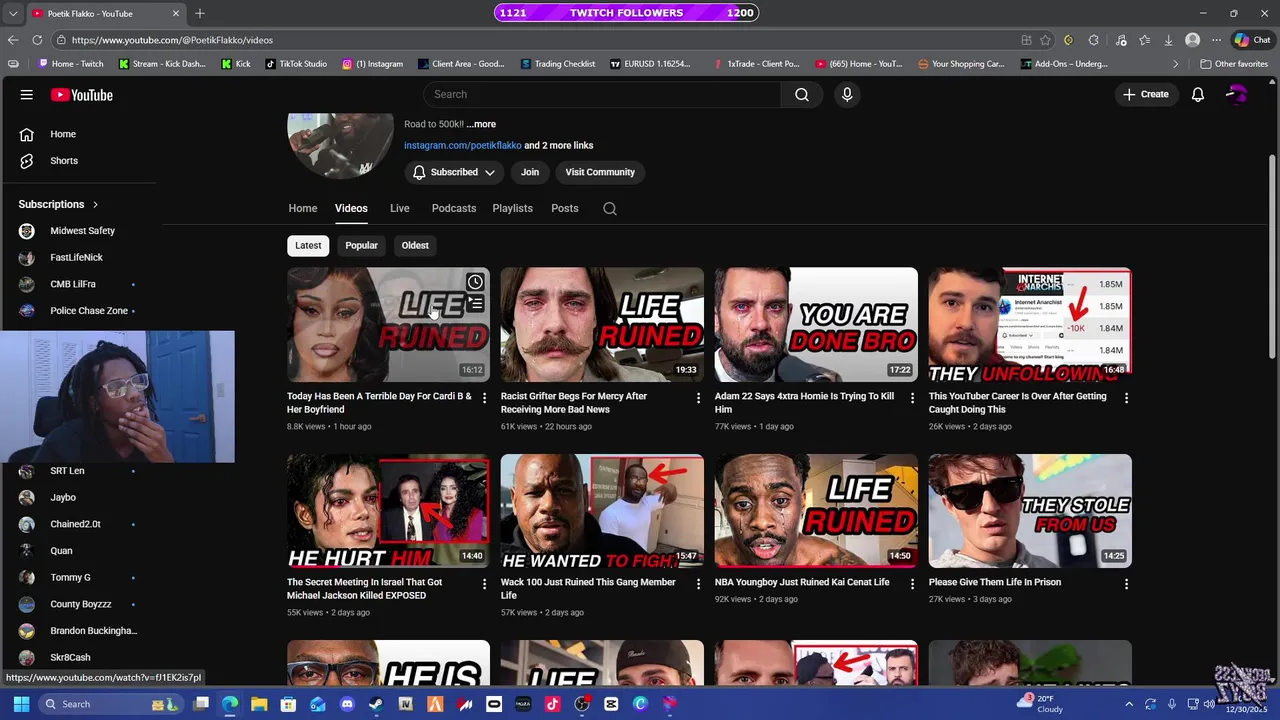This screenshot has width=1280, height=720.
Task: Open the tab list dropdown arrow
Action: (x=13, y=13)
